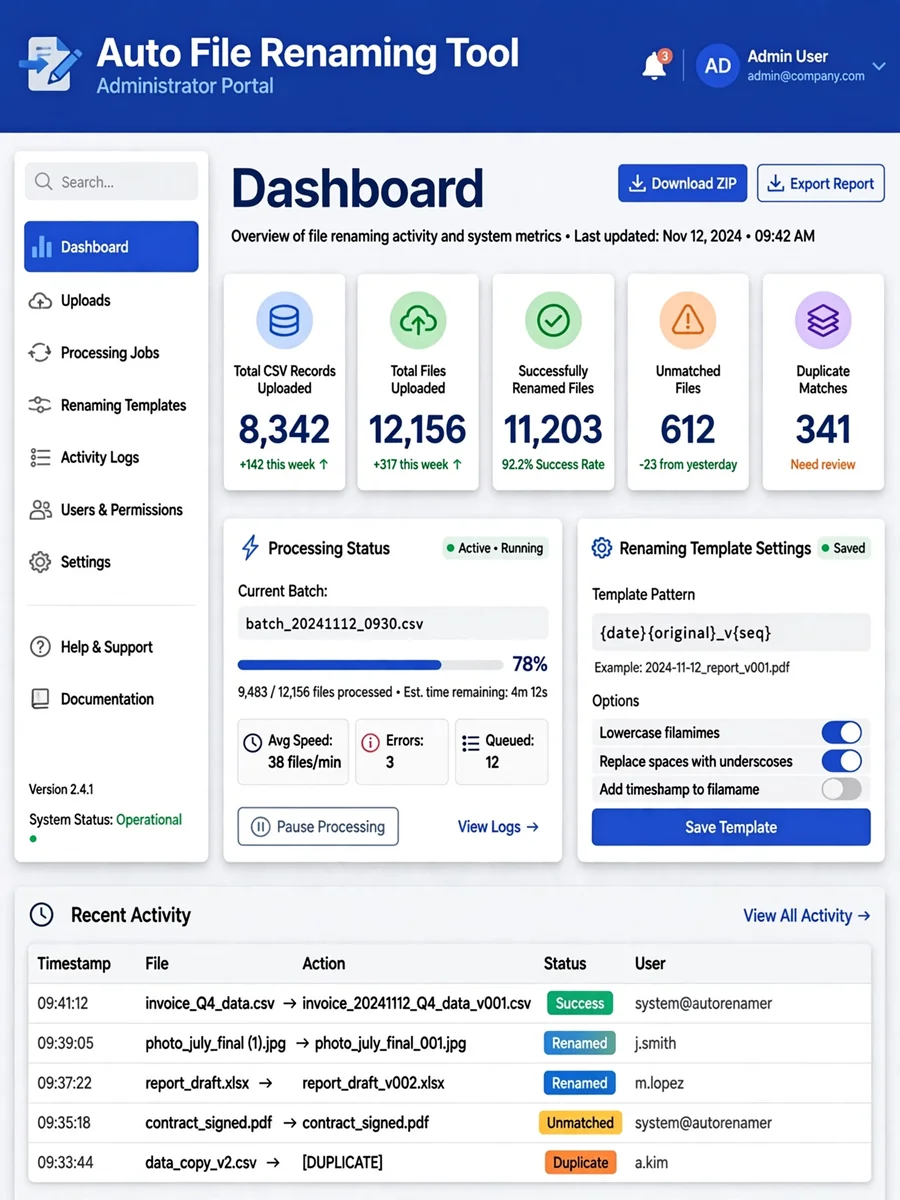Toggle the Lowercase filenames switch
Screen dimensions: 900x1200
[x=841, y=732]
